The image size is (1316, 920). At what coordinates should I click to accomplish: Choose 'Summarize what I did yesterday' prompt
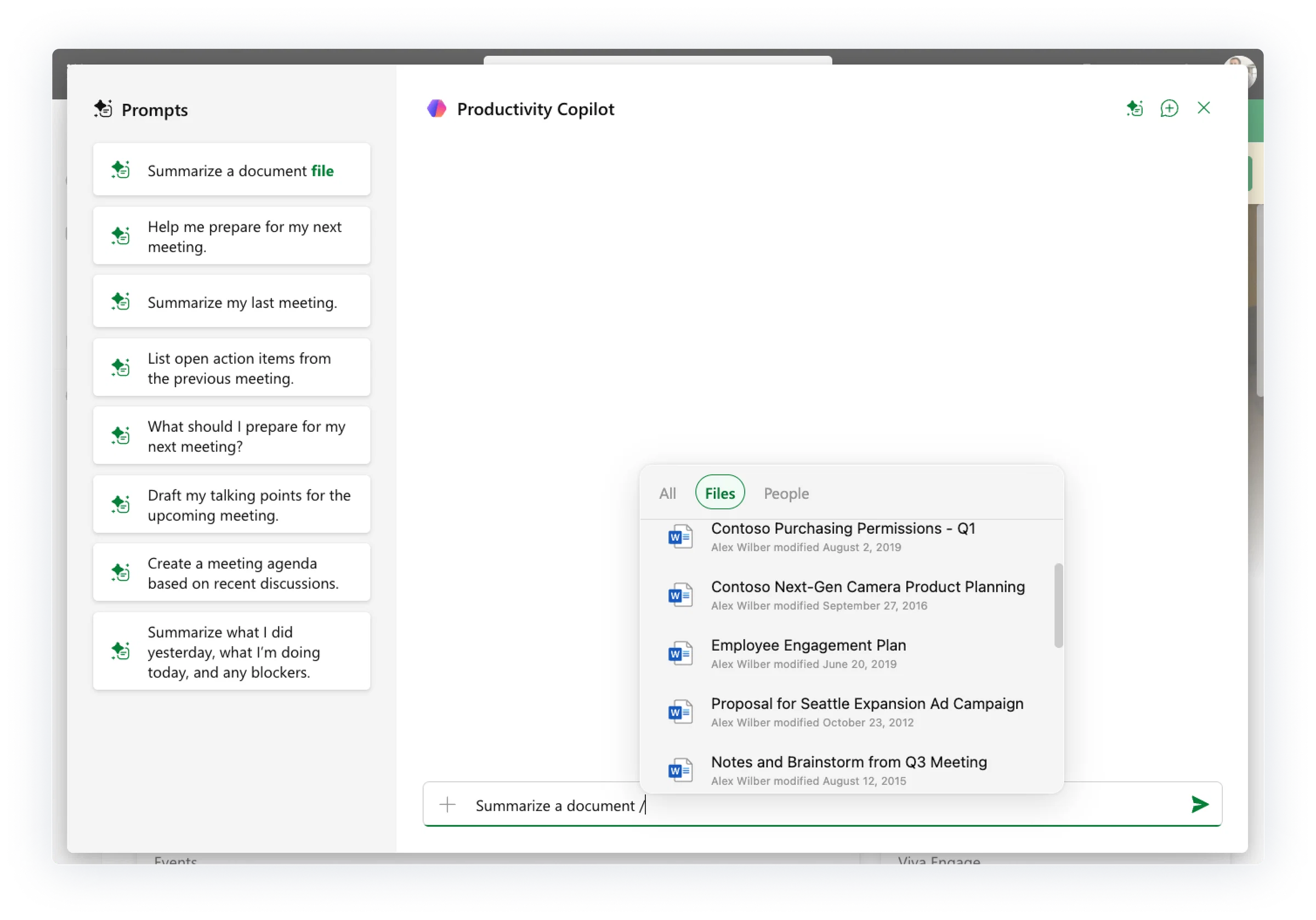231,652
